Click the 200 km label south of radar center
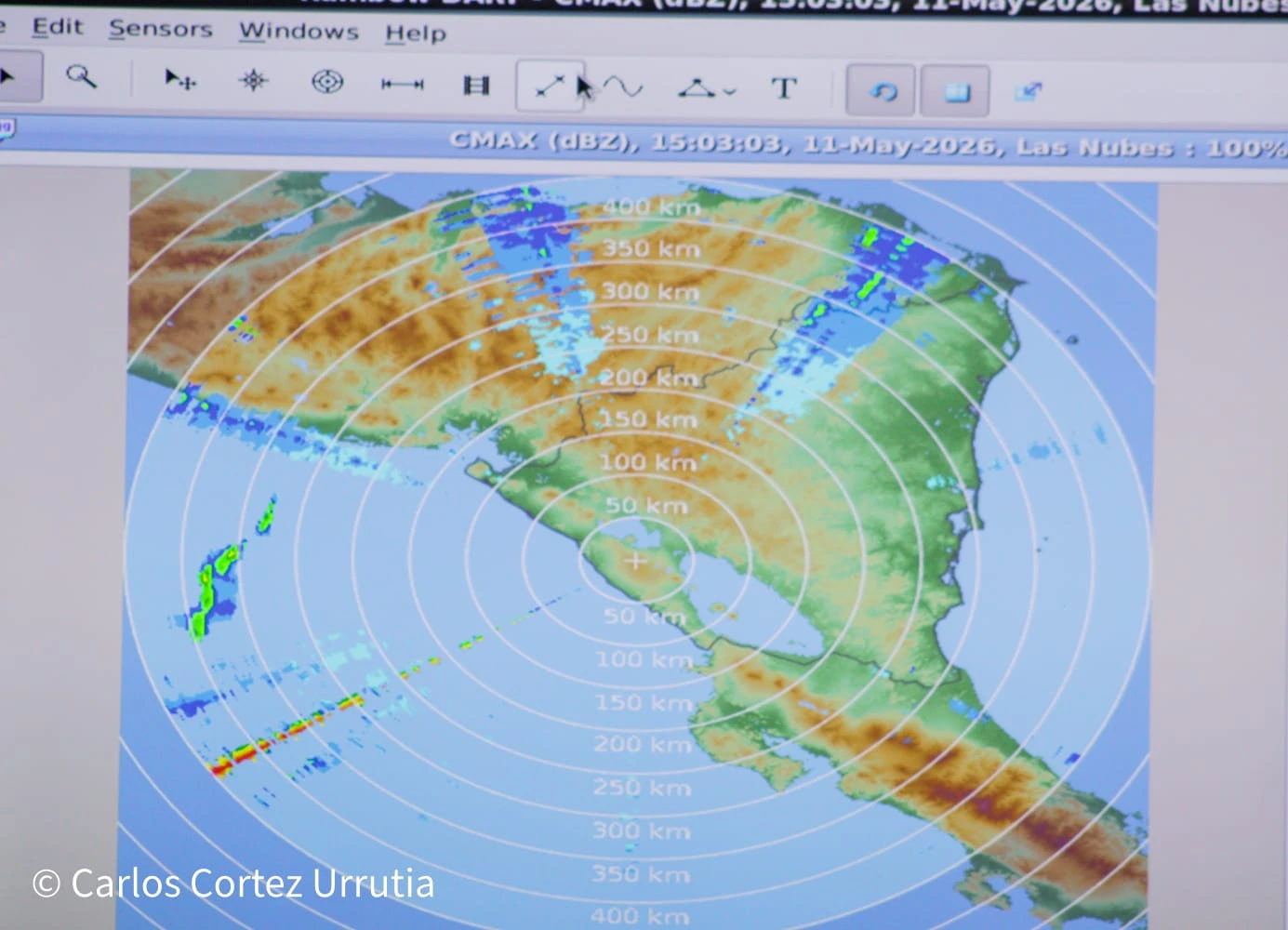This screenshot has width=1288, height=930. 643,744
